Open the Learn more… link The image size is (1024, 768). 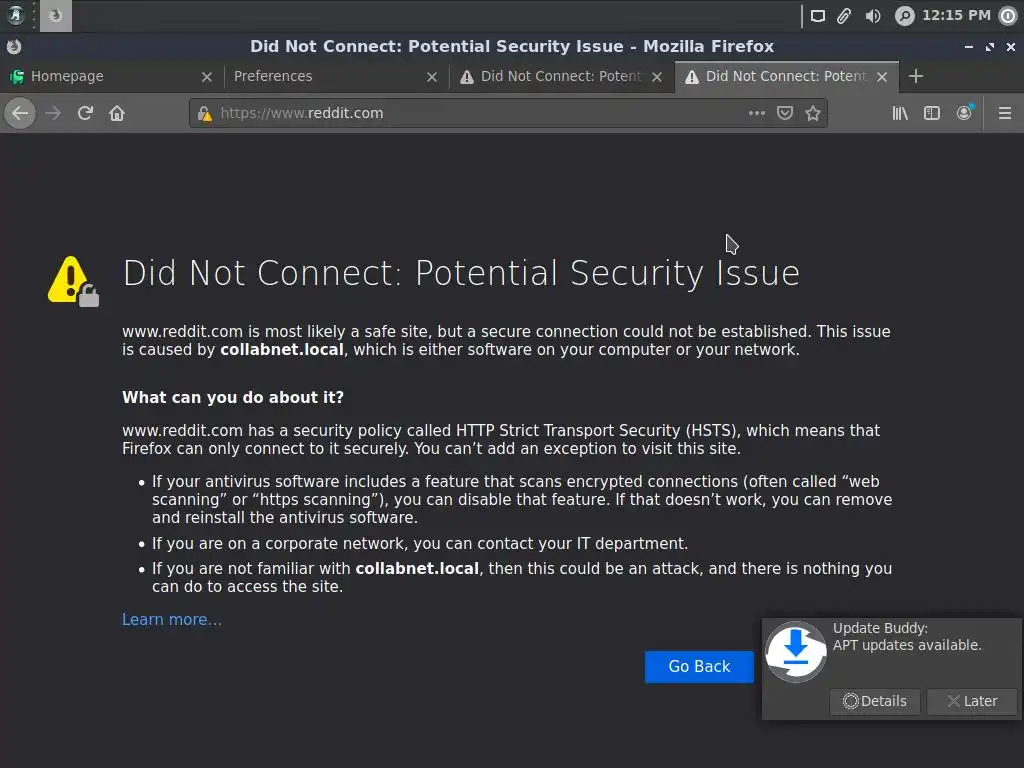[172, 620]
